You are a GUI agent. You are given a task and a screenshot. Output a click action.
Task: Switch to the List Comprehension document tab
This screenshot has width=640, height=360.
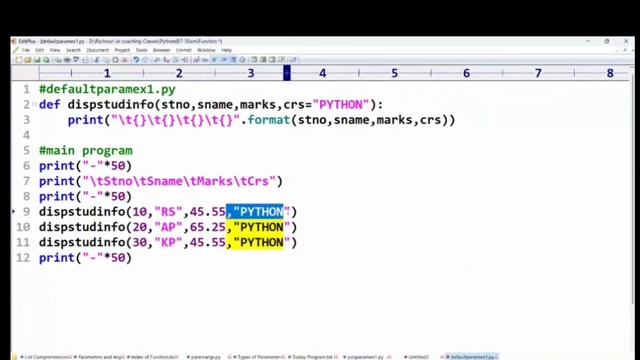click(46, 357)
